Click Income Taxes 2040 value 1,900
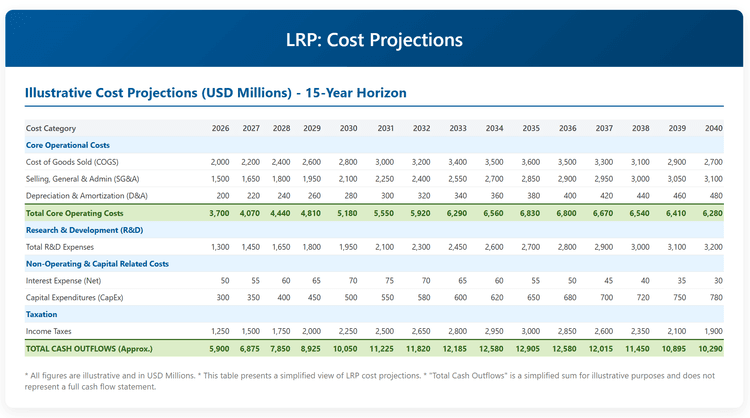The width and height of the screenshot is (750, 418). 713,331
